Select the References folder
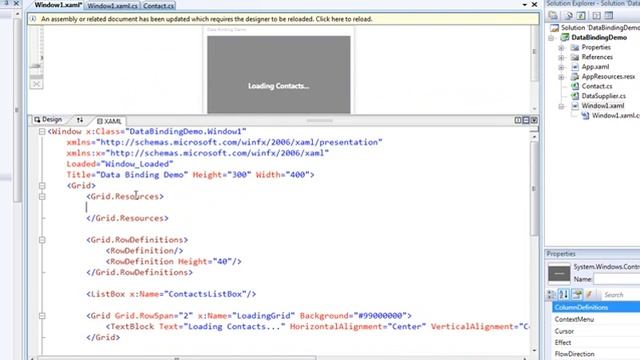This screenshot has height=360, width=640. (597, 57)
